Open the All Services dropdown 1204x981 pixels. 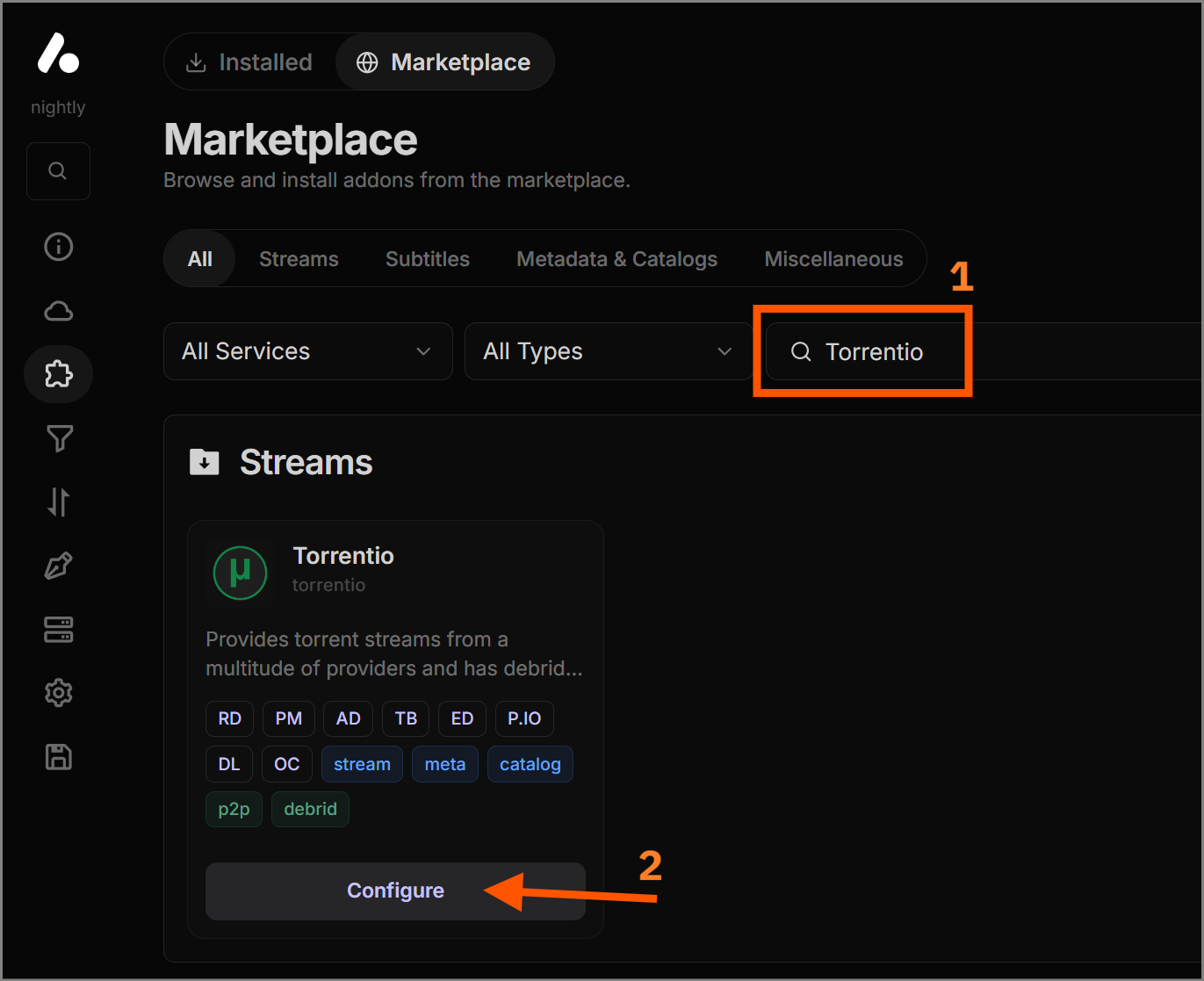click(x=308, y=351)
